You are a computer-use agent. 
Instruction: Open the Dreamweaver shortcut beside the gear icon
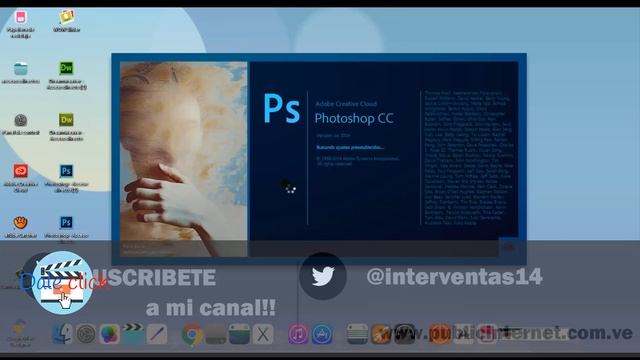tap(66, 120)
